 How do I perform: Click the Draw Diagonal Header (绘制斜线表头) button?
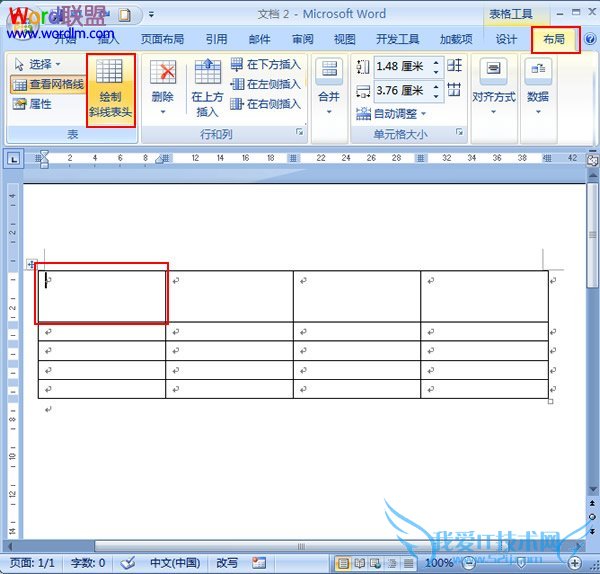point(111,90)
